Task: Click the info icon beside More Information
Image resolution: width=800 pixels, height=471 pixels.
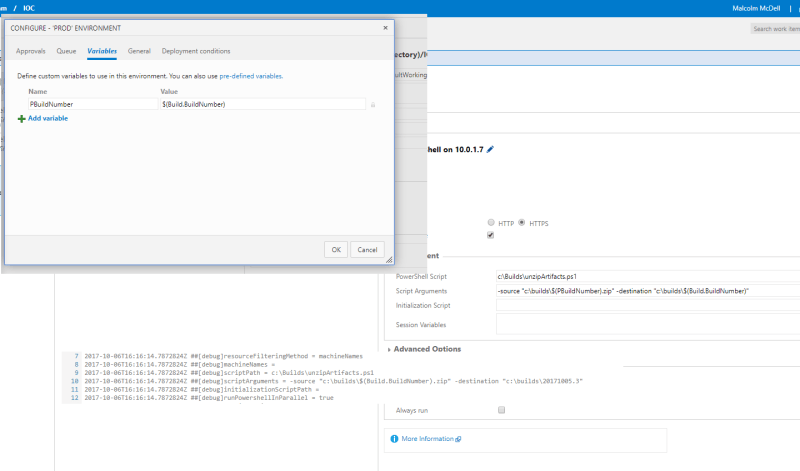Action: (394, 439)
